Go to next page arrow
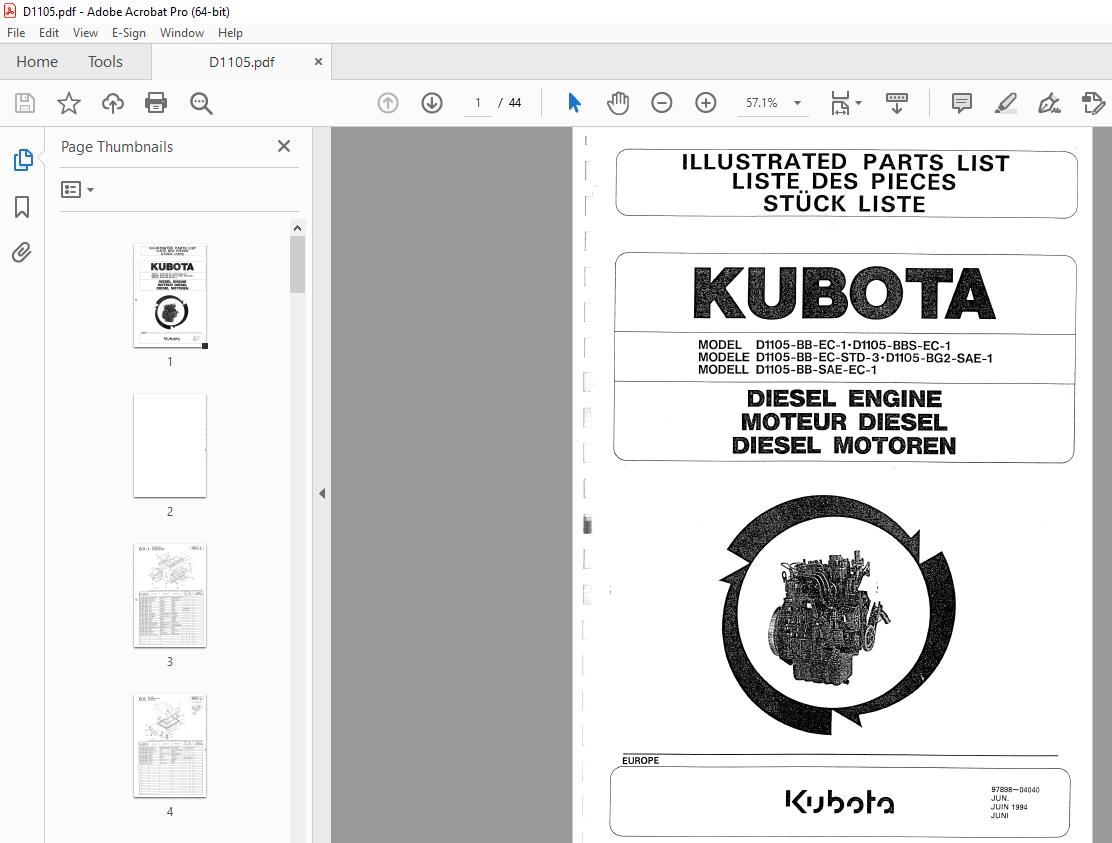 [x=432, y=104]
